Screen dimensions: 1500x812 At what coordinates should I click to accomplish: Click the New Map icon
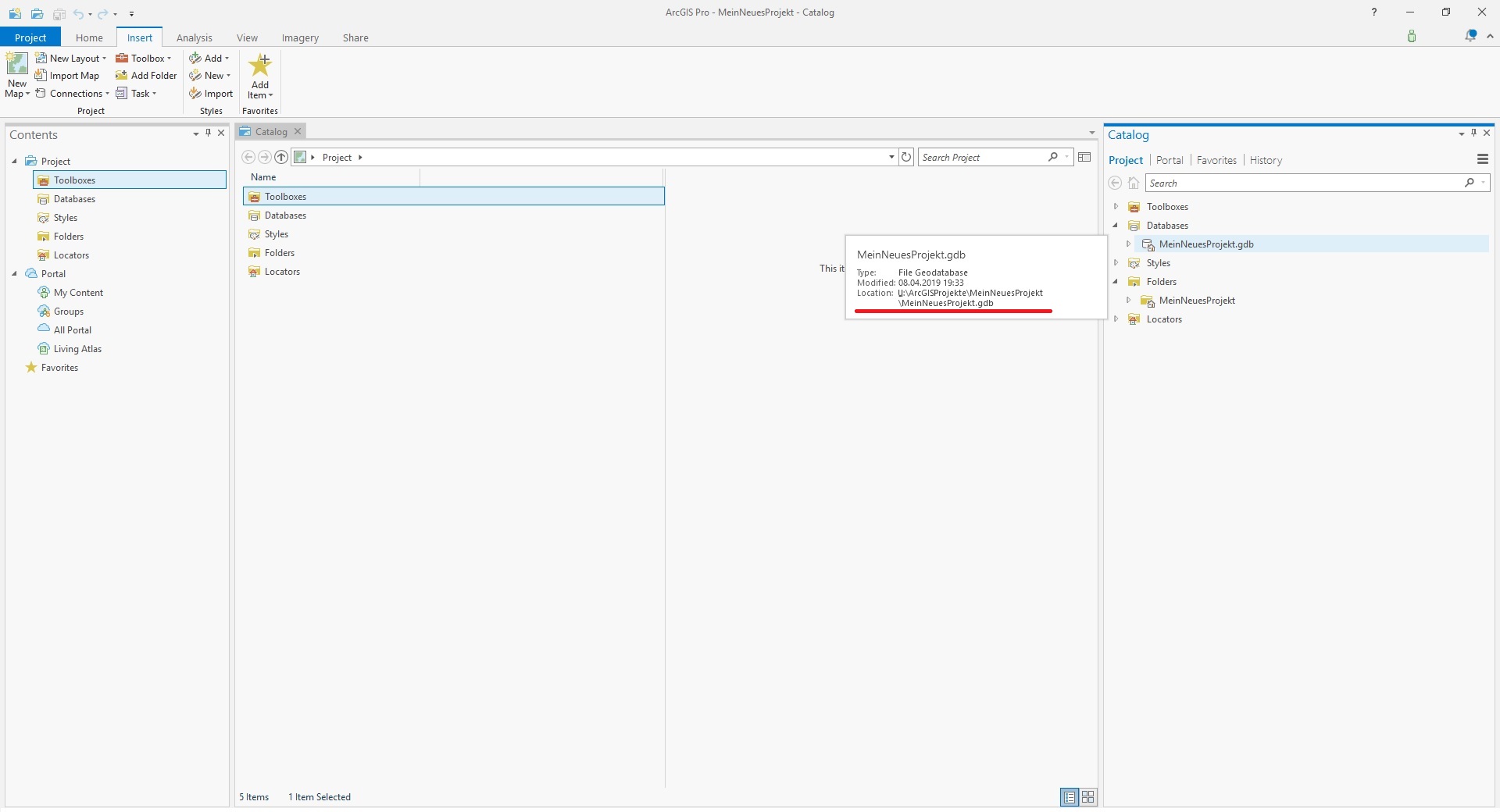[x=16, y=64]
